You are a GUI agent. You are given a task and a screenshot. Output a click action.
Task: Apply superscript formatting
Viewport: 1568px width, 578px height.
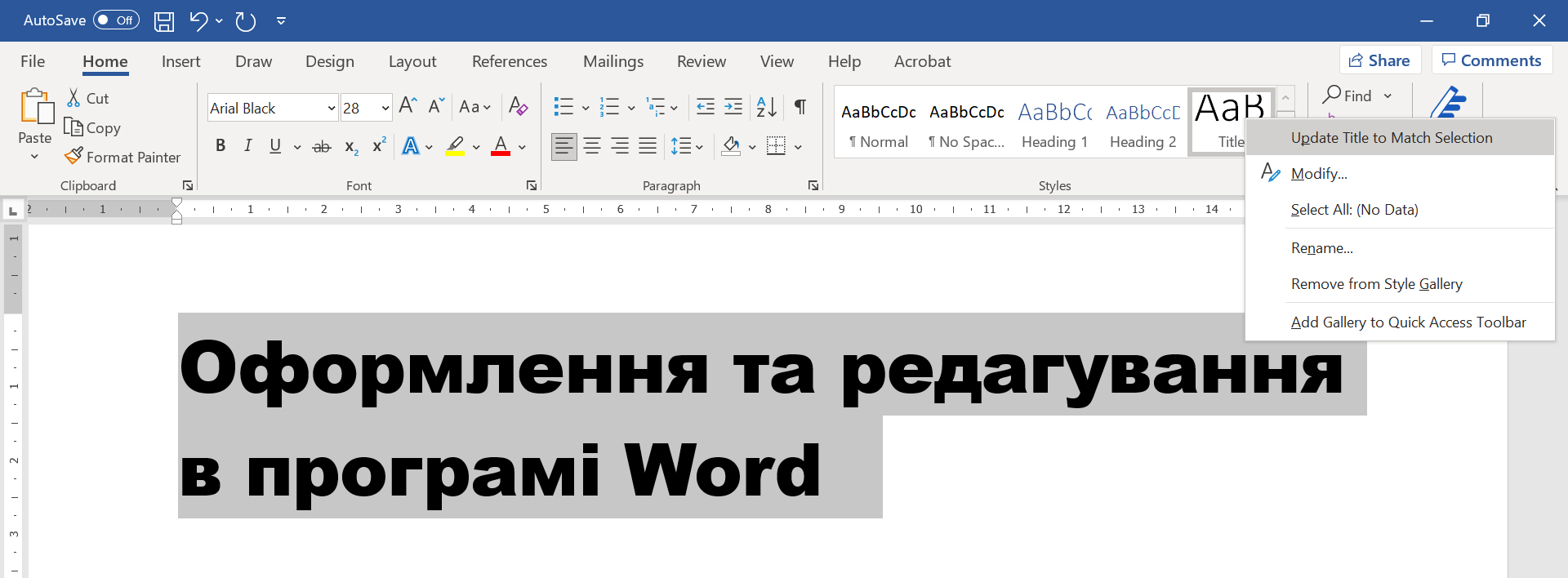[x=379, y=146]
